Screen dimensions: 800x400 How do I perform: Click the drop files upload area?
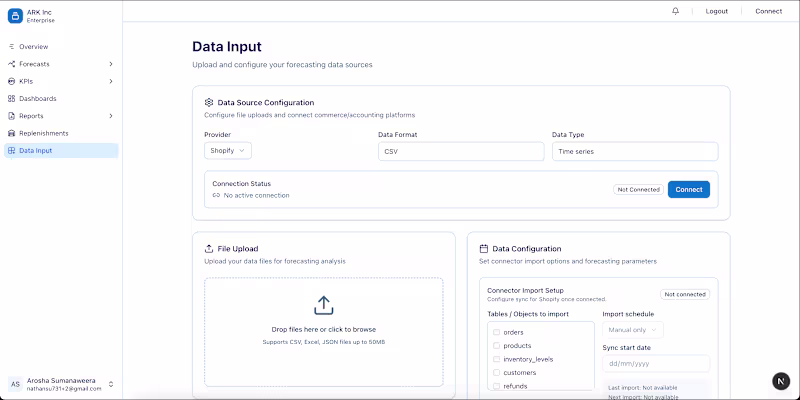(323, 332)
